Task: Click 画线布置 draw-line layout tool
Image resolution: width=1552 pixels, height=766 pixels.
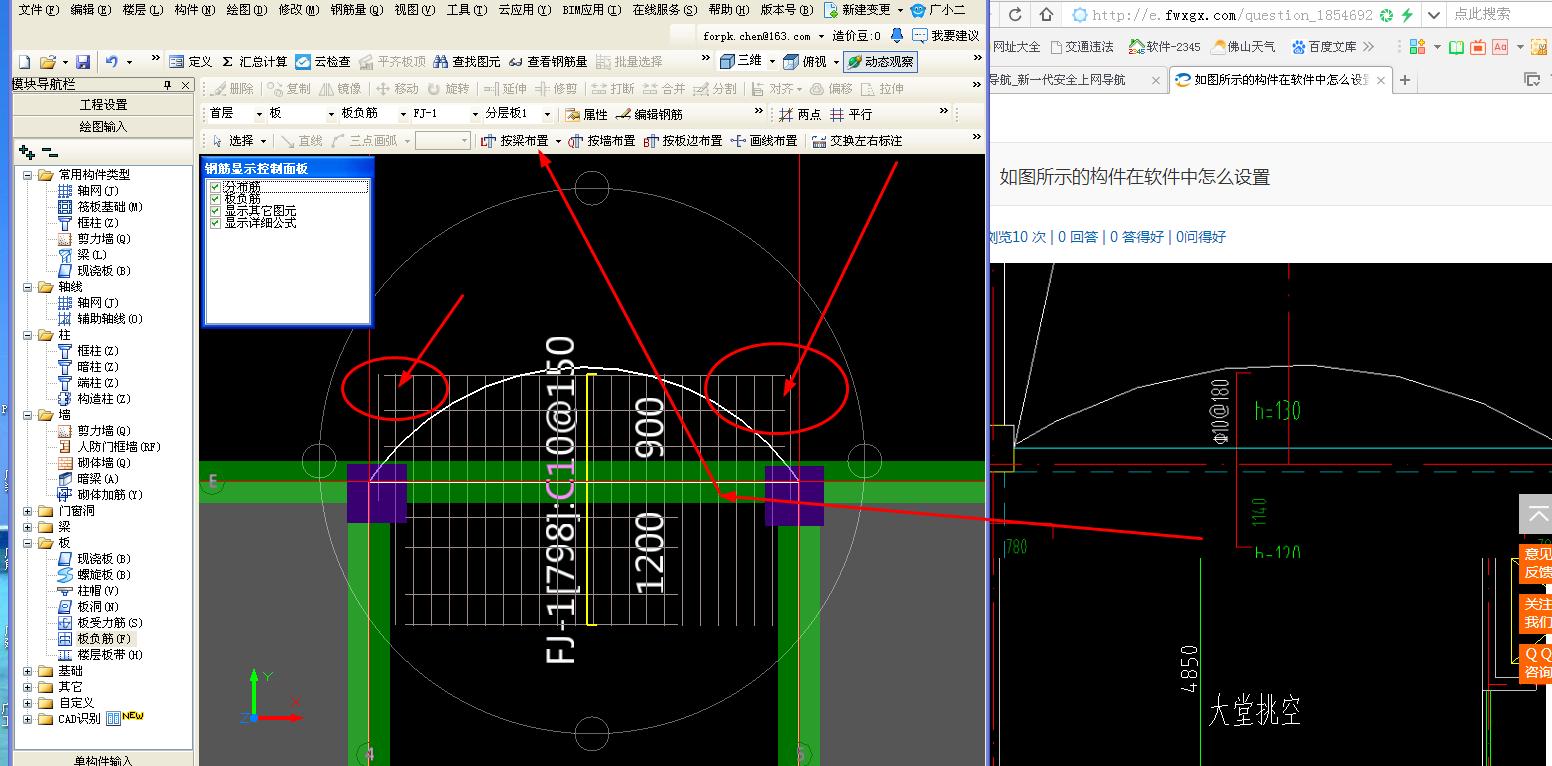Action: (x=764, y=141)
